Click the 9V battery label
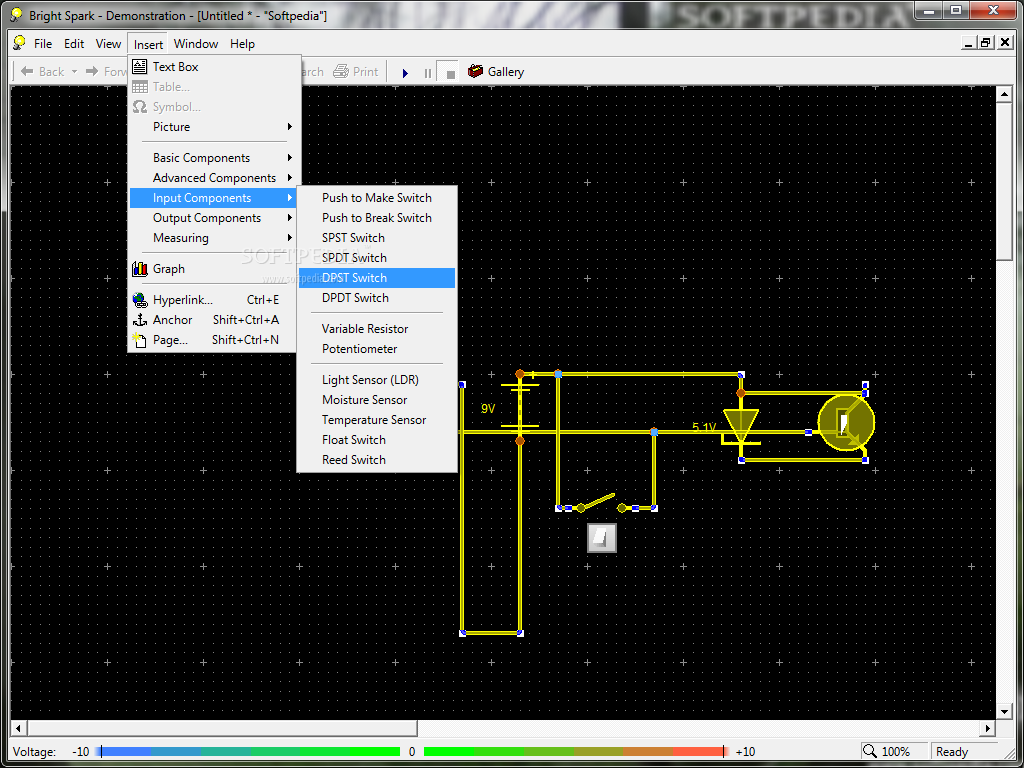The height and width of the screenshot is (768, 1024). click(488, 409)
